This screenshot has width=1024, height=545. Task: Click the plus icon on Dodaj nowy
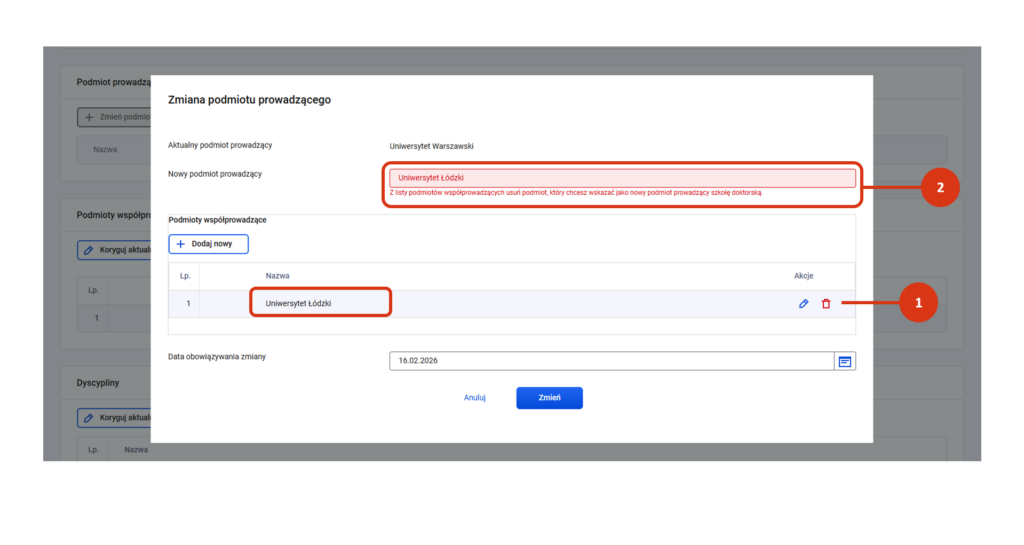(x=181, y=244)
